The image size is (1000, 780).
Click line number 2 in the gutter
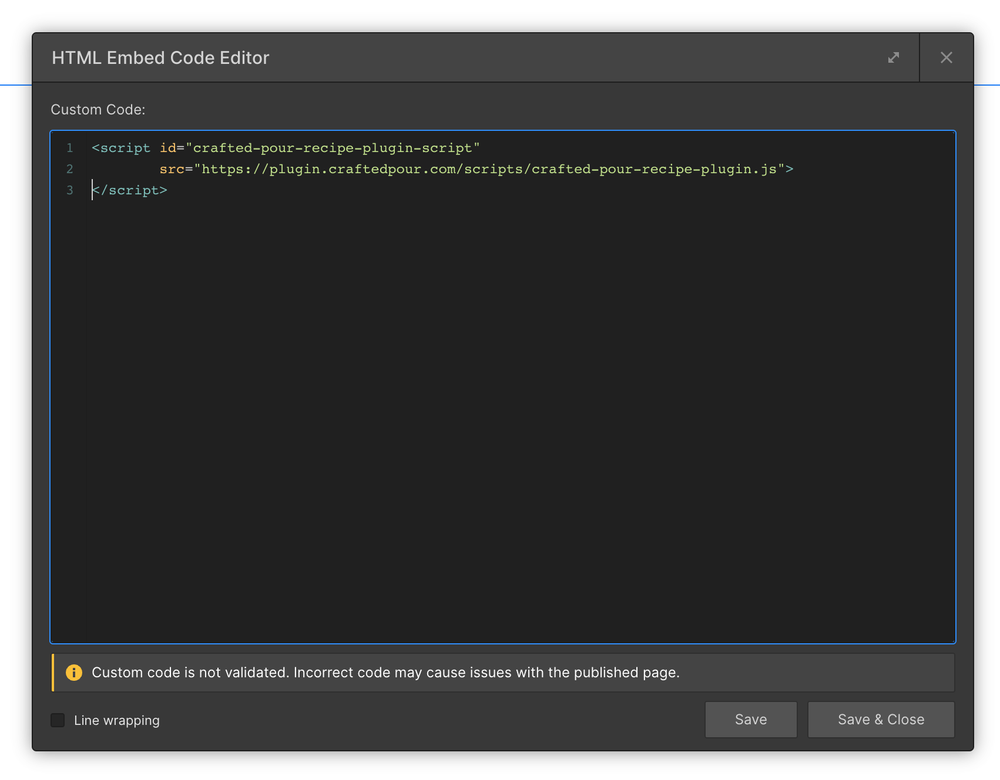tap(70, 169)
